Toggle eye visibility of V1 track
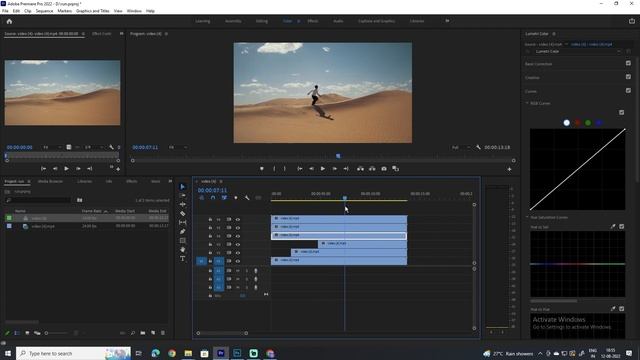Viewport: 640px width, 360px height. coord(238,261)
